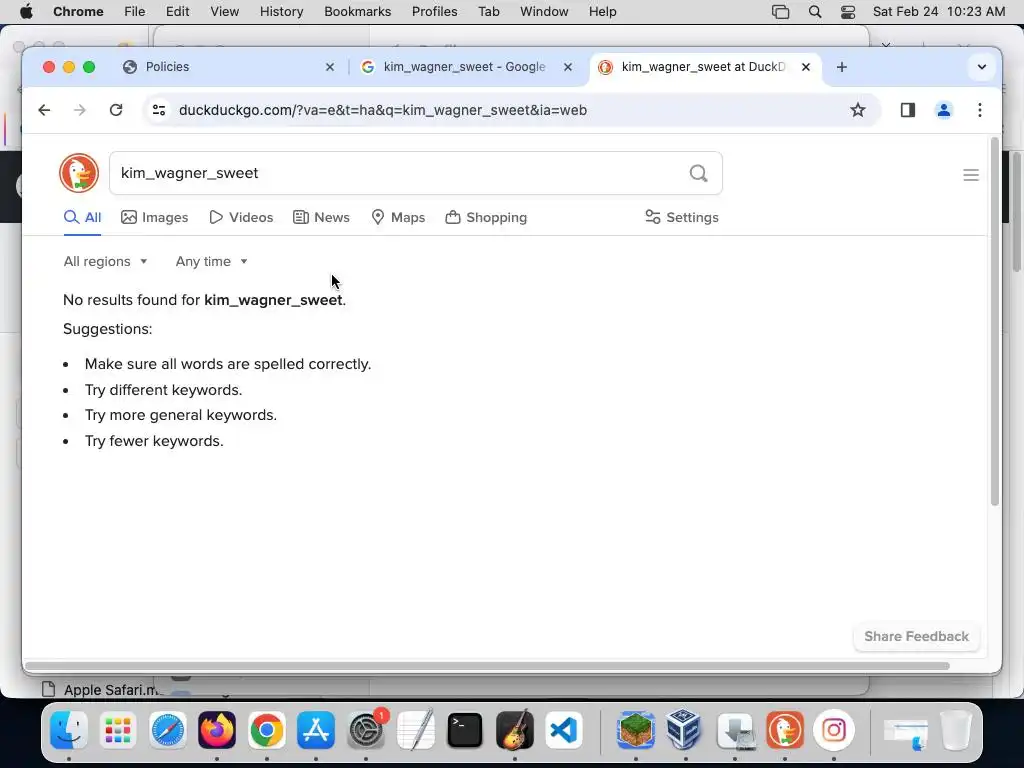Open DuckDuckGo app in the Dock
1024x768 pixels.
(x=784, y=729)
